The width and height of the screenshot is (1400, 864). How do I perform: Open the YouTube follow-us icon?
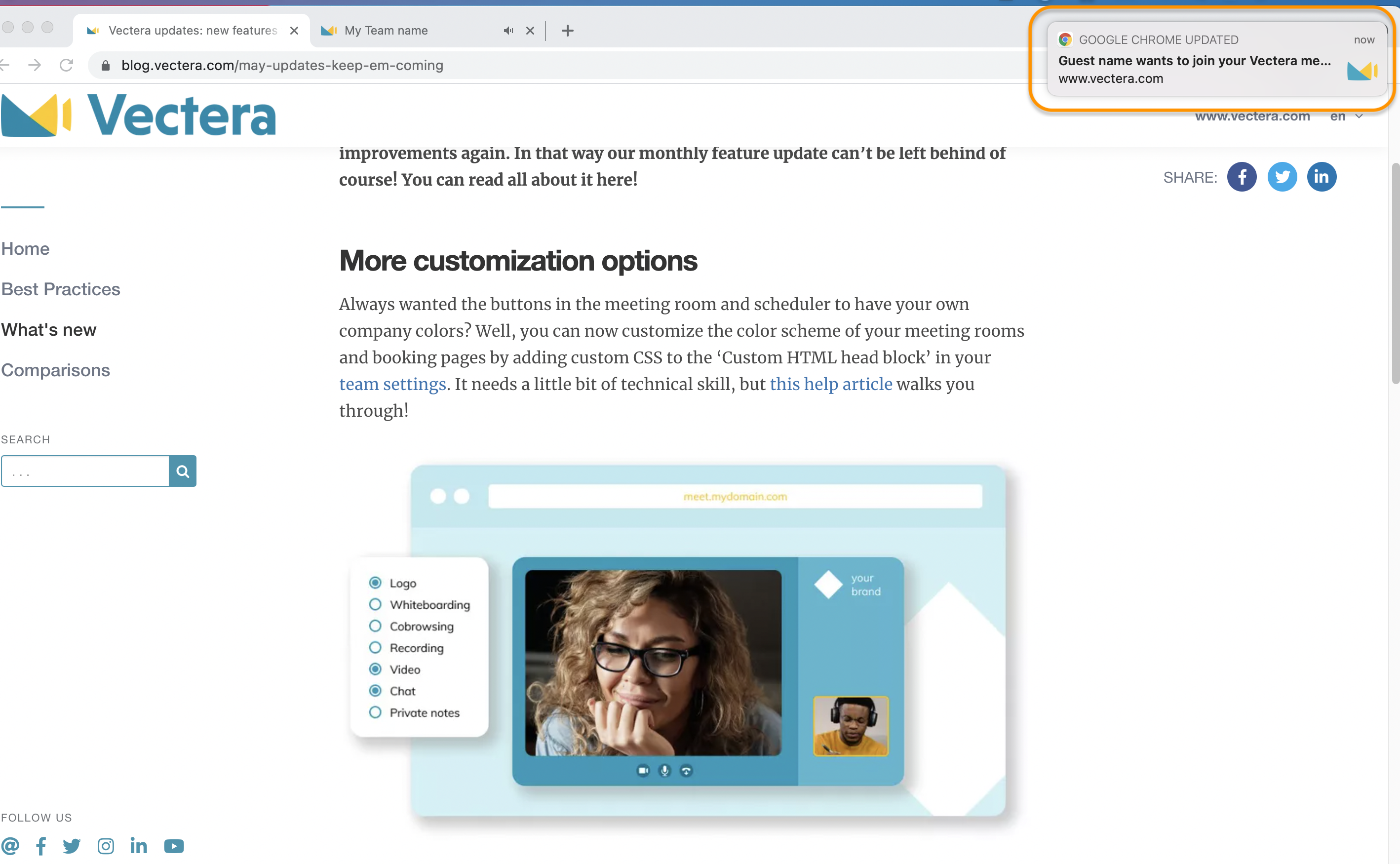point(174,845)
